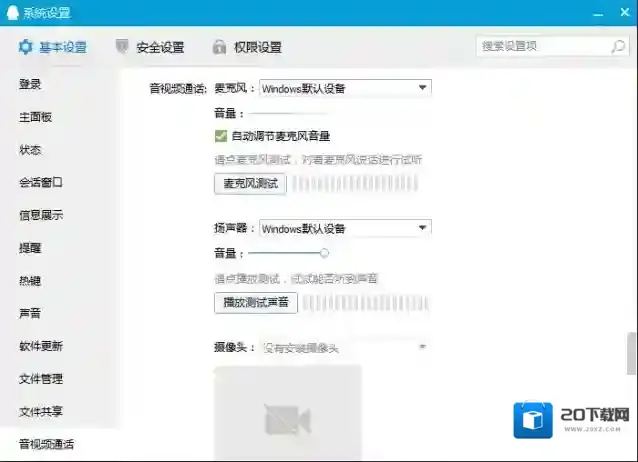Click the QQ logo in title bar
The height and width of the screenshot is (462, 638).
pyautogui.click(x=11, y=12)
